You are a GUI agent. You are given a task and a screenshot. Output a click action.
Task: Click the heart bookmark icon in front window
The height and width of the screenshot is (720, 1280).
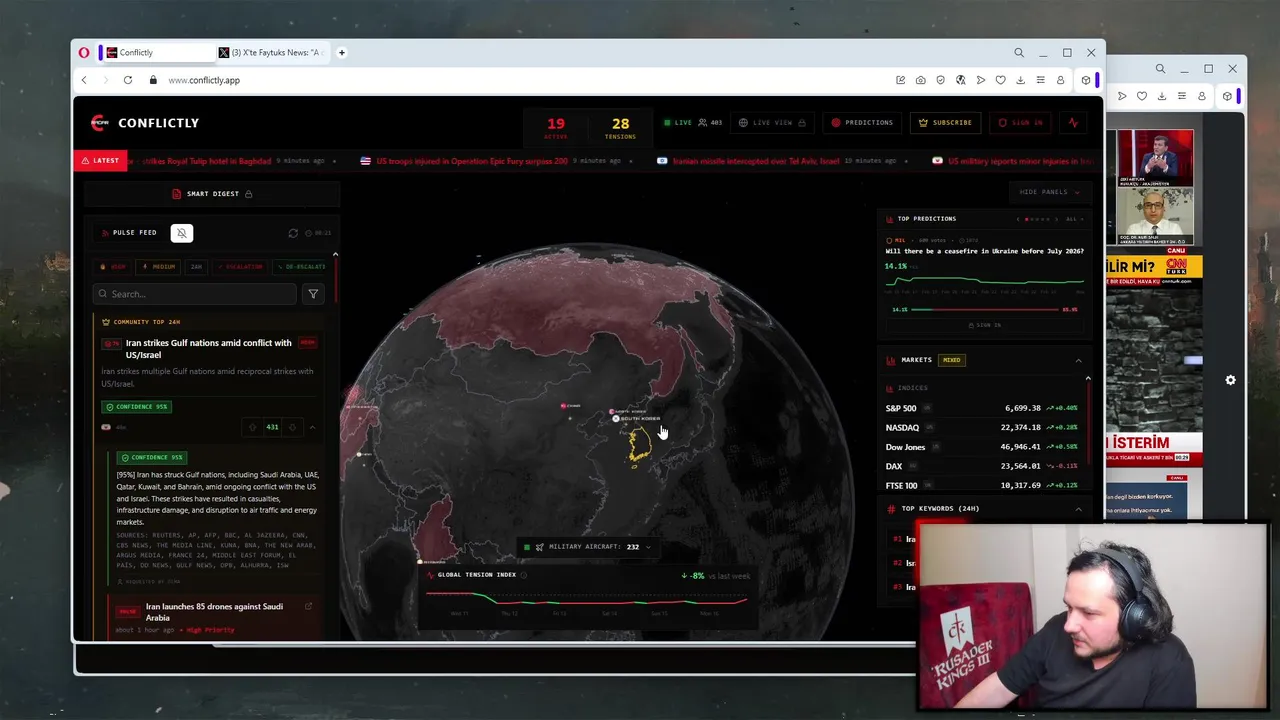[x=1000, y=80]
